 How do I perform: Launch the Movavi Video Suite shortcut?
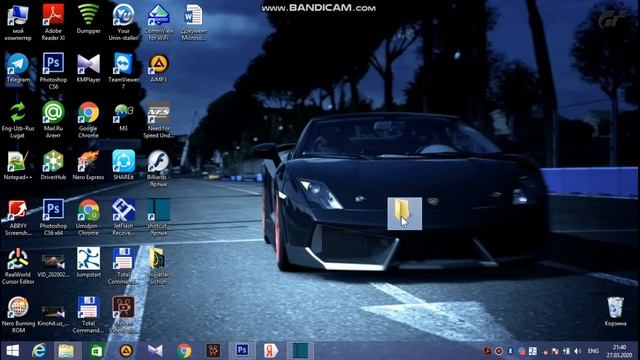pos(123,315)
